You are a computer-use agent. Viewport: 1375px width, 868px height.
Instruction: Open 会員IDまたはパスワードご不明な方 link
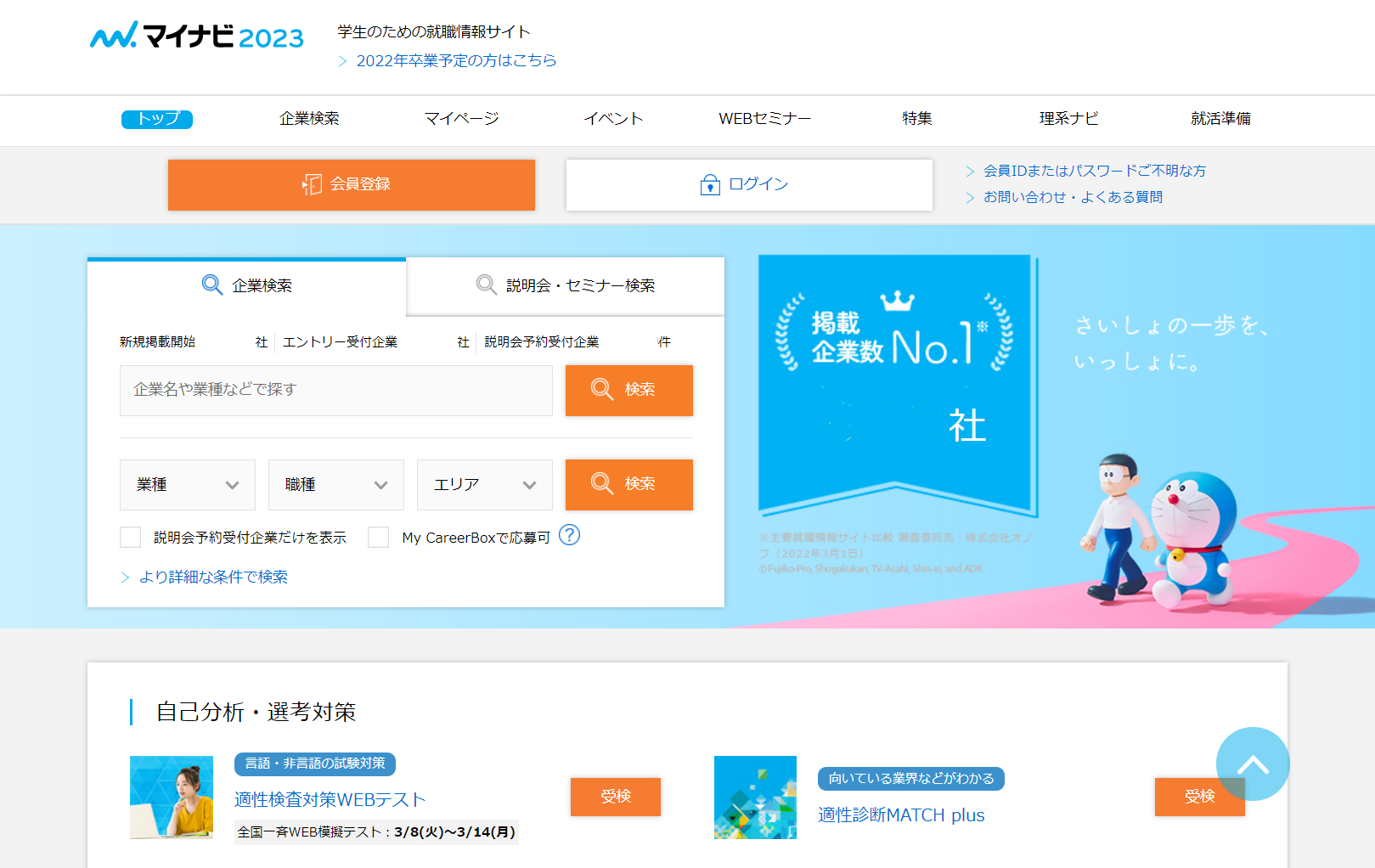(1095, 172)
